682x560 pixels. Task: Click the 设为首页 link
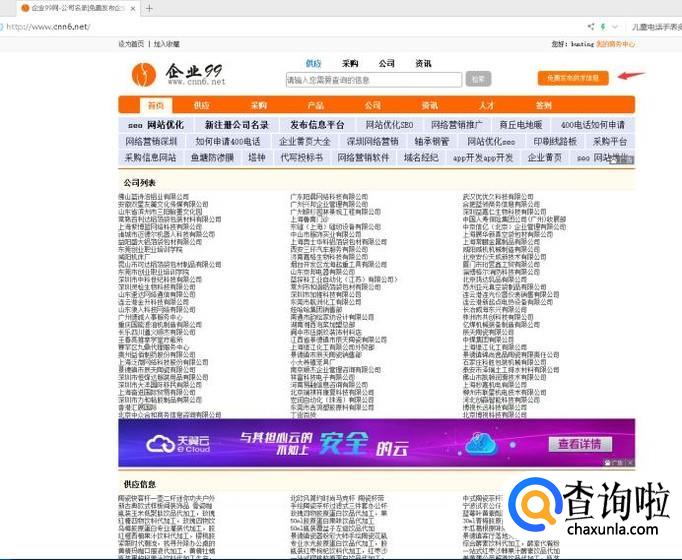point(131,44)
